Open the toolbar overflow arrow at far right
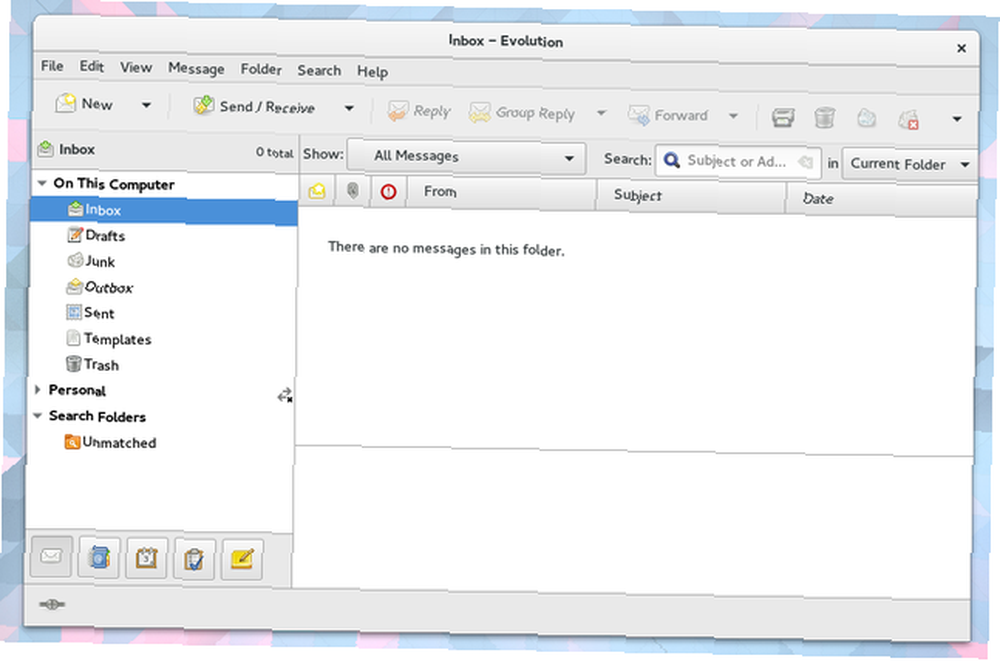The width and height of the screenshot is (1000, 661). [x=957, y=119]
